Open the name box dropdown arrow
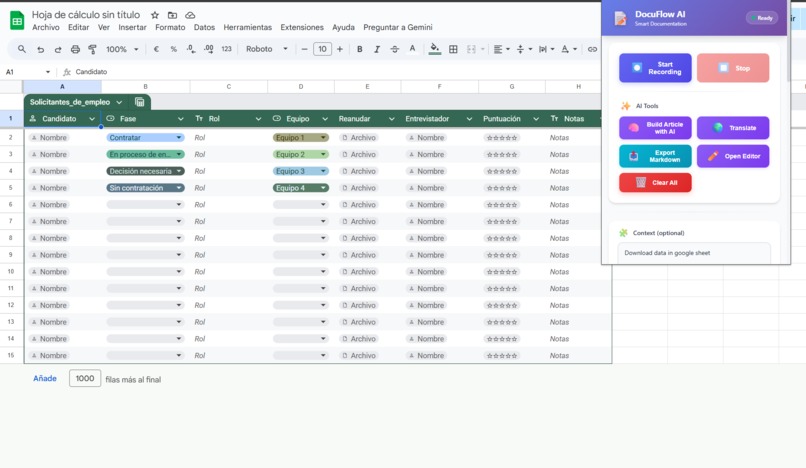This screenshot has width=806, height=468. 48,72
